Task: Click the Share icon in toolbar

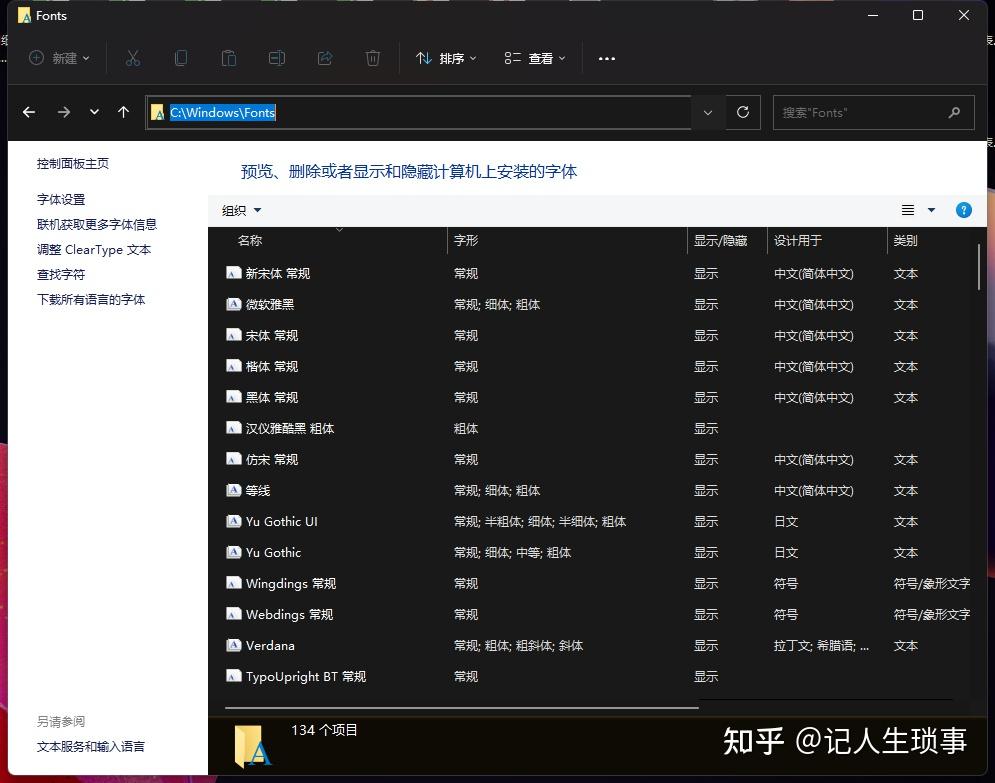Action: pos(325,58)
